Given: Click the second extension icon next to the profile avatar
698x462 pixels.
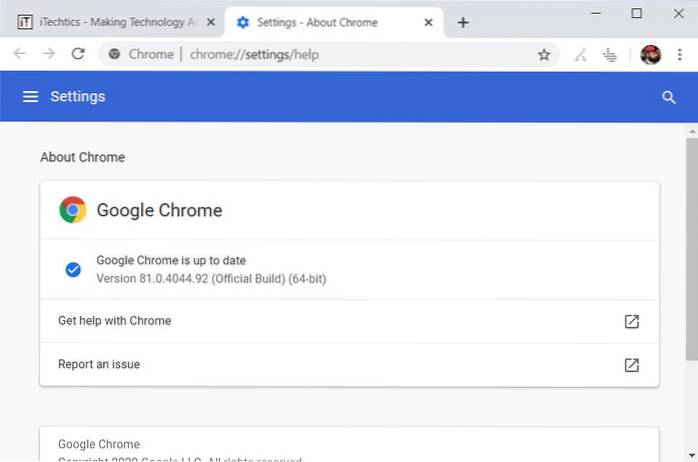Looking at the screenshot, I should point(609,55).
